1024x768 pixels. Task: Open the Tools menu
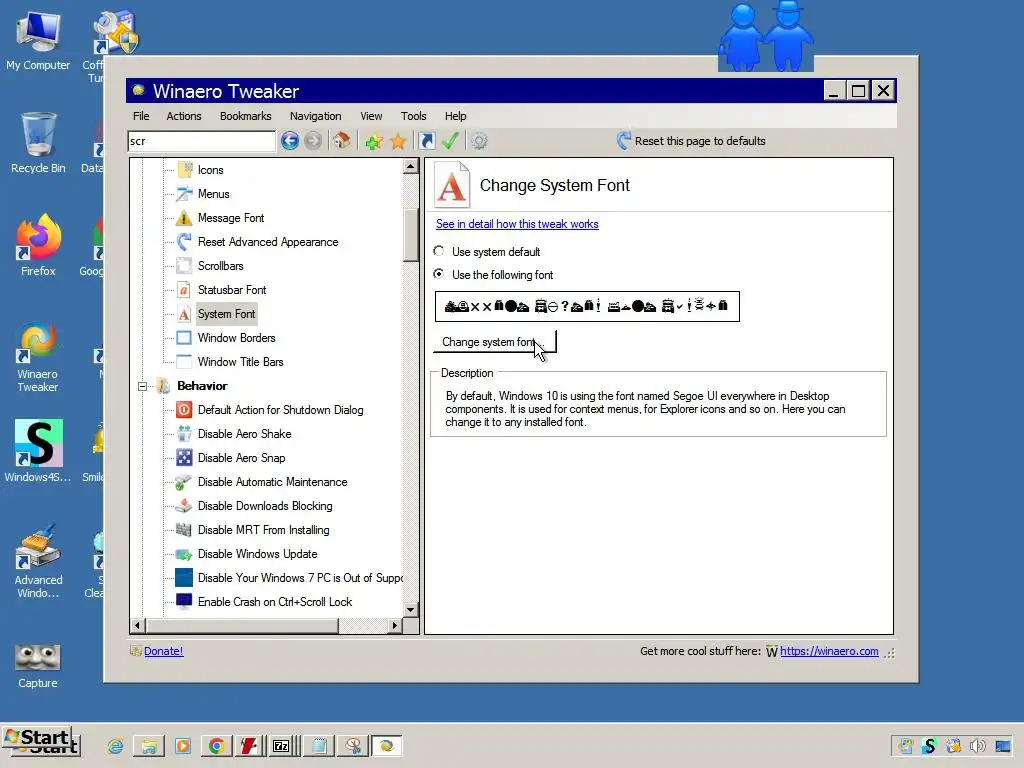pyautogui.click(x=413, y=116)
